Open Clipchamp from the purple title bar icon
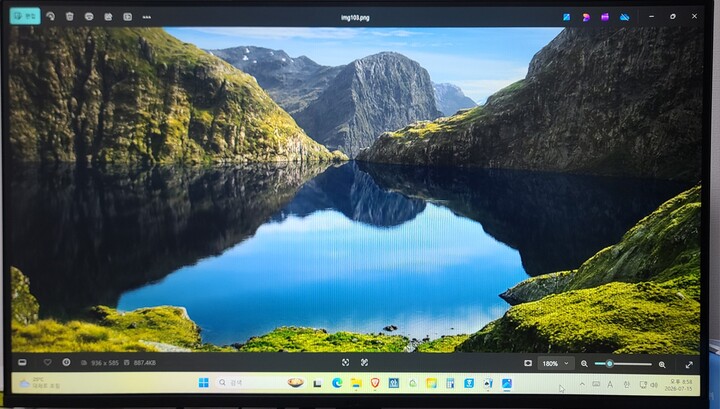The image size is (720, 409). (x=605, y=17)
